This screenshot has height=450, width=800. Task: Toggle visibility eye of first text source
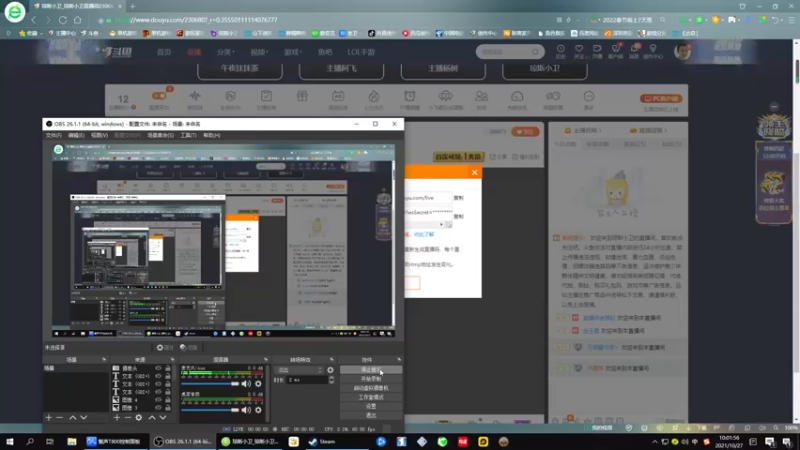click(158, 376)
